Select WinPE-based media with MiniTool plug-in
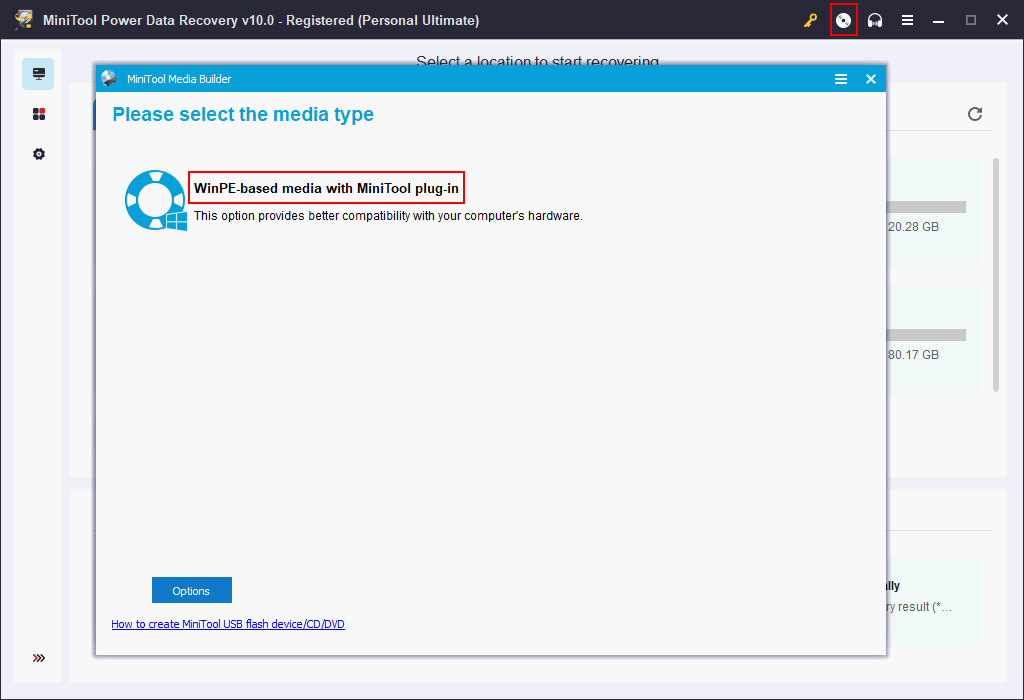 pos(327,188)
